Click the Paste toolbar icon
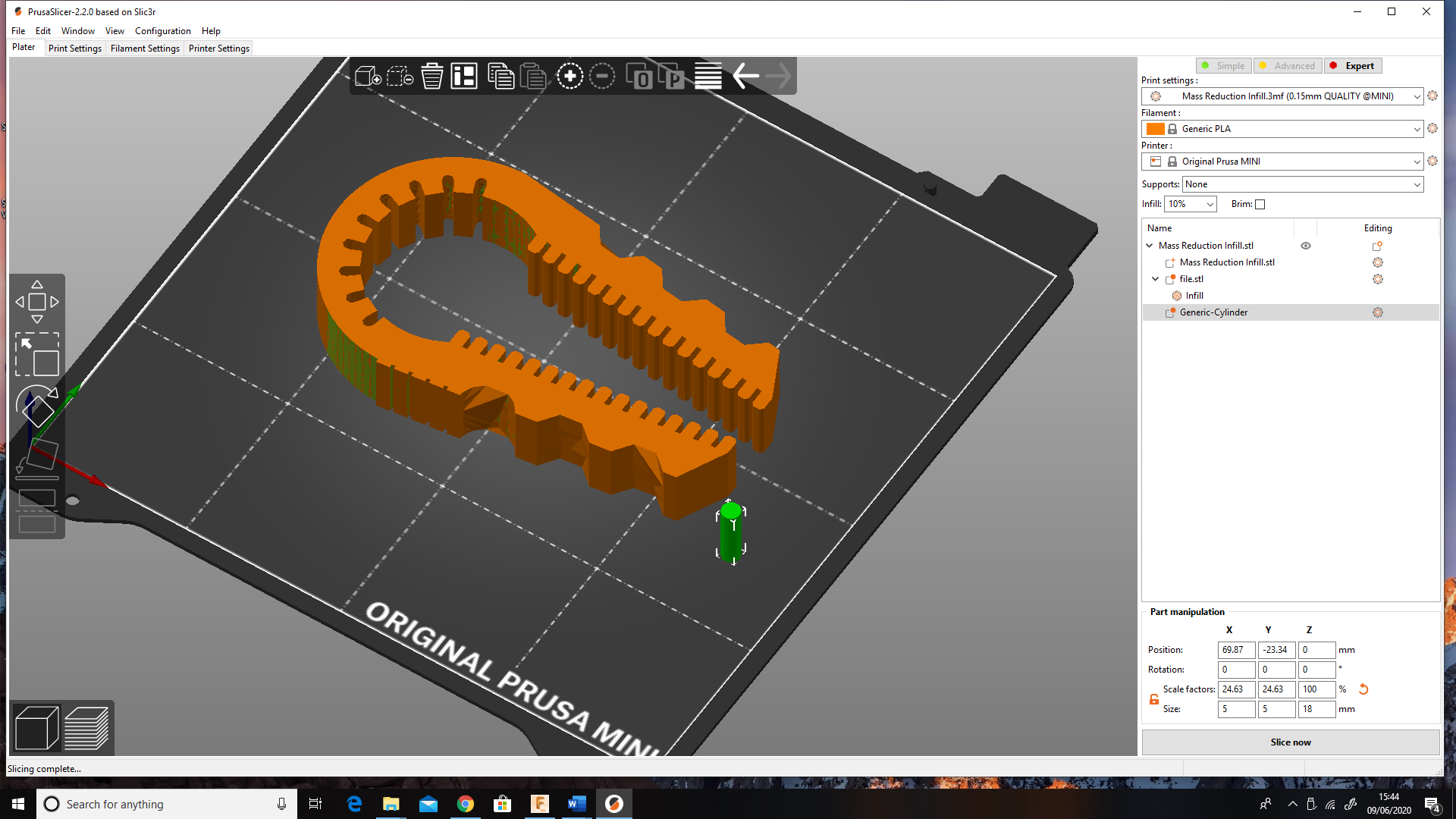1456x819 pixels. (533, 76)
